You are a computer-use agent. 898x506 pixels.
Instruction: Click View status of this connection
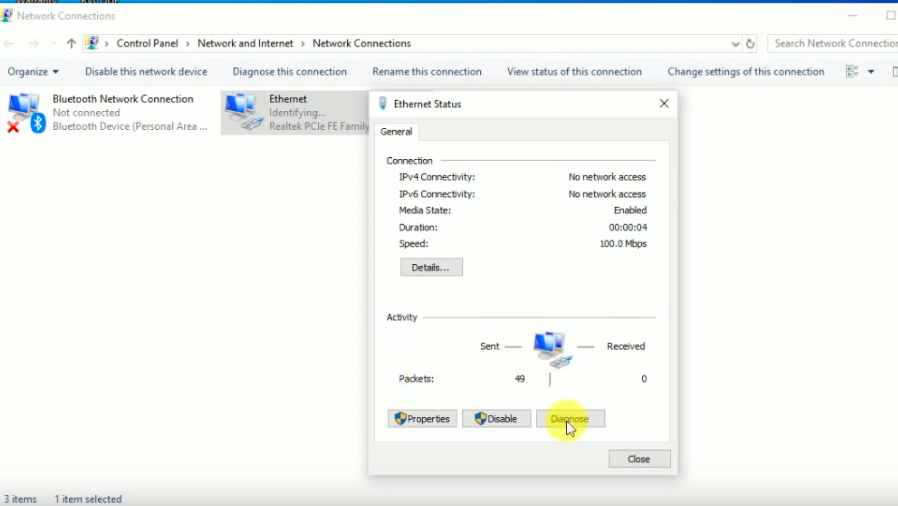[x=574, y=72]
